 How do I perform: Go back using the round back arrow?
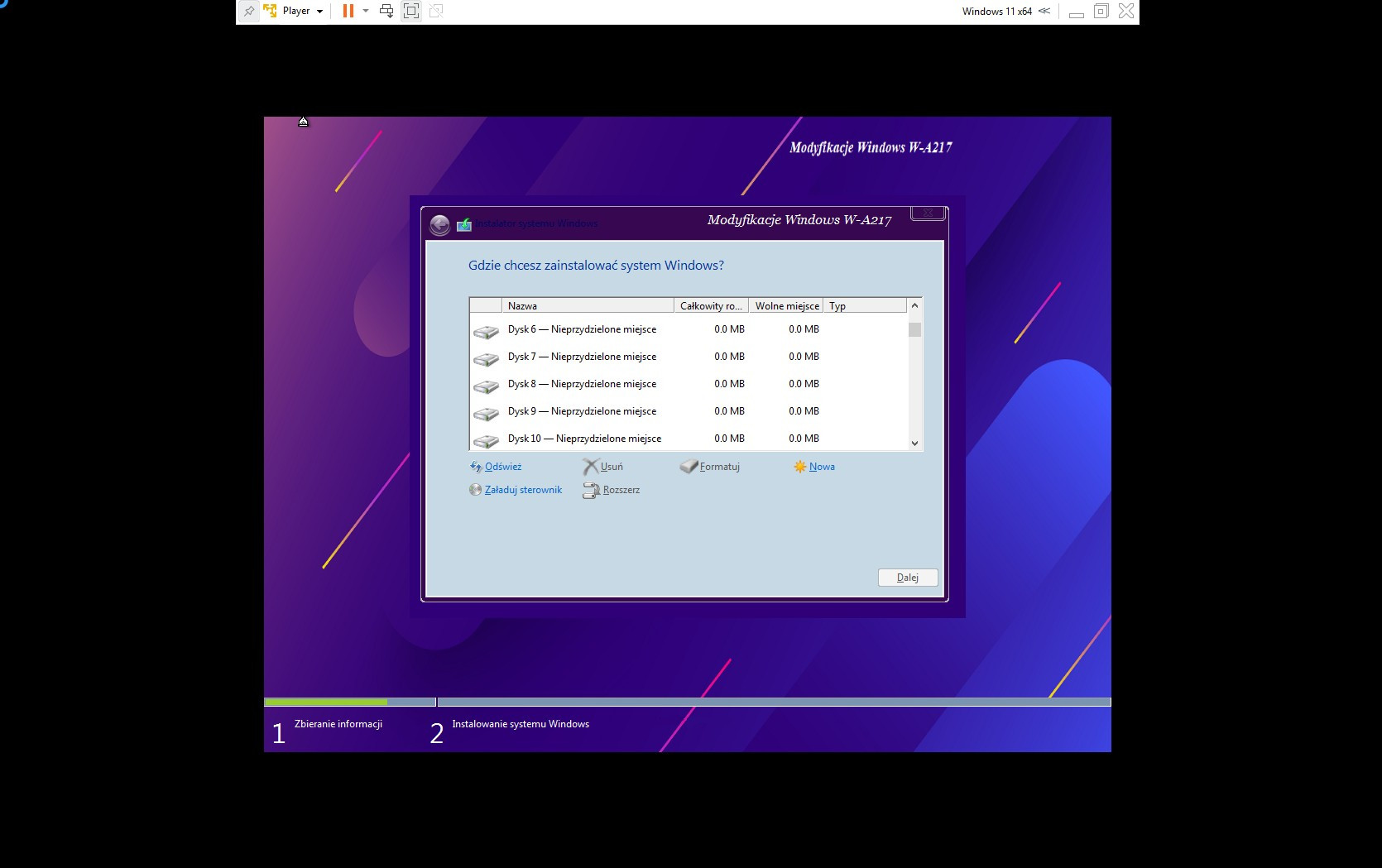pos(440,224)
